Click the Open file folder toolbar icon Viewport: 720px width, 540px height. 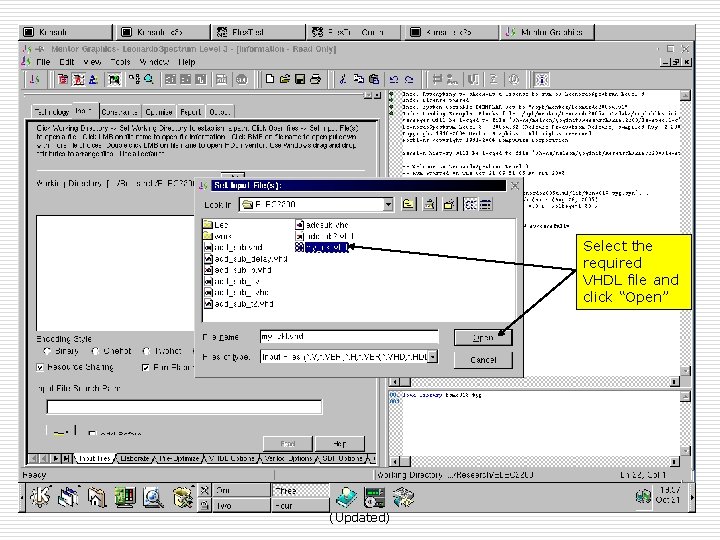point(285,79)
